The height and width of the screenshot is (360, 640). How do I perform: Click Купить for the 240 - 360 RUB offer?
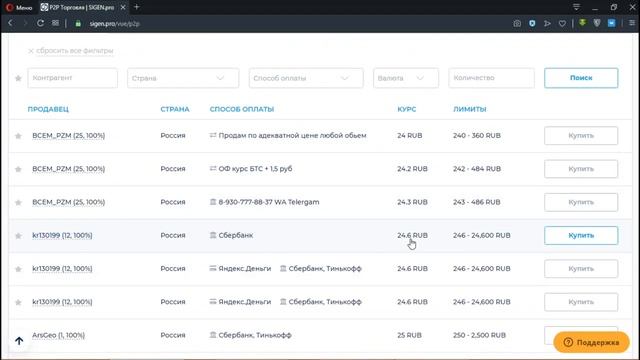(x=581, y=136)
